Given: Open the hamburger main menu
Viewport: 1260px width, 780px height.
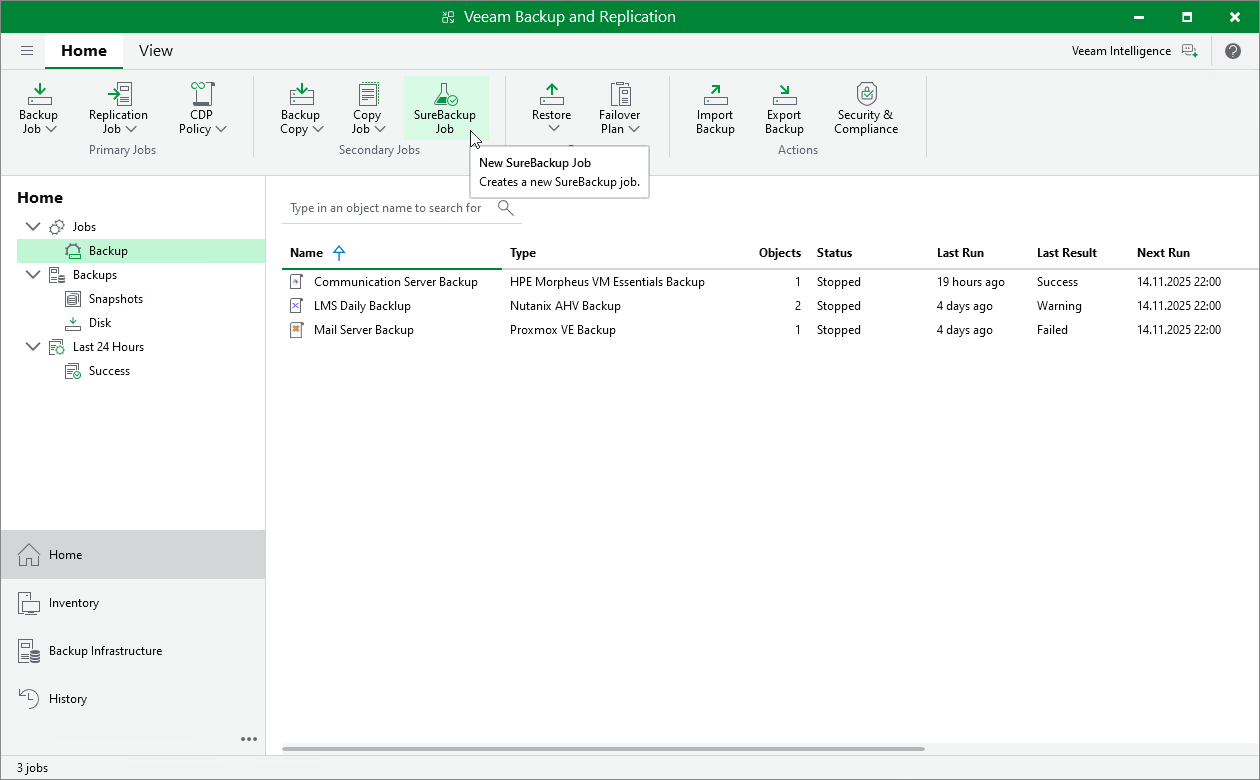Looking at the screenshot, I should click(27, 50).
